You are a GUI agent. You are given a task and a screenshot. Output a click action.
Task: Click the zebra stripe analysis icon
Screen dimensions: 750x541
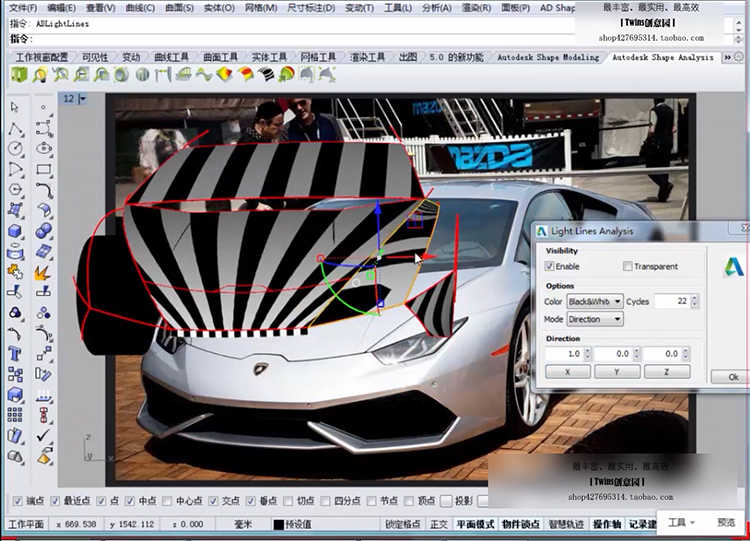(x=265, y=74)
